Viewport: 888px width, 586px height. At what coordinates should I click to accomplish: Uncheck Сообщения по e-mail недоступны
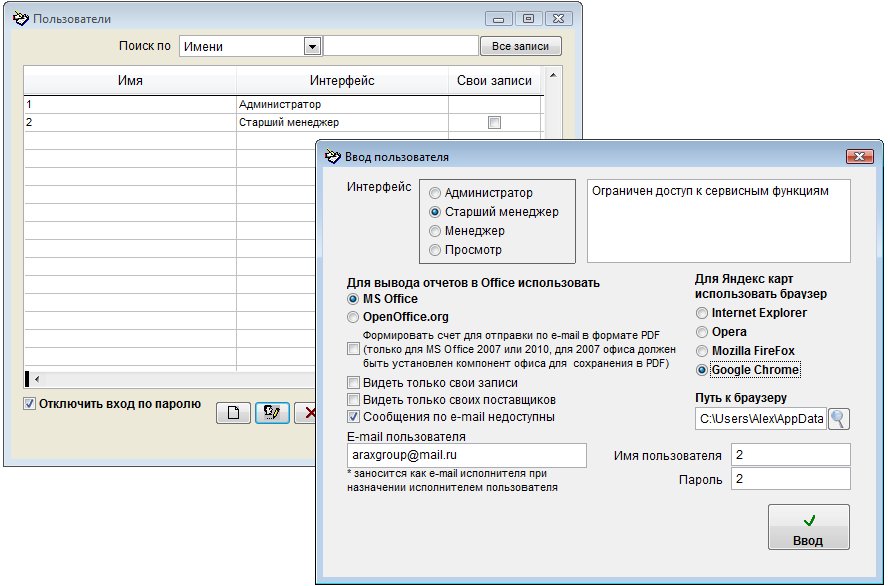[x=353, y=417]
